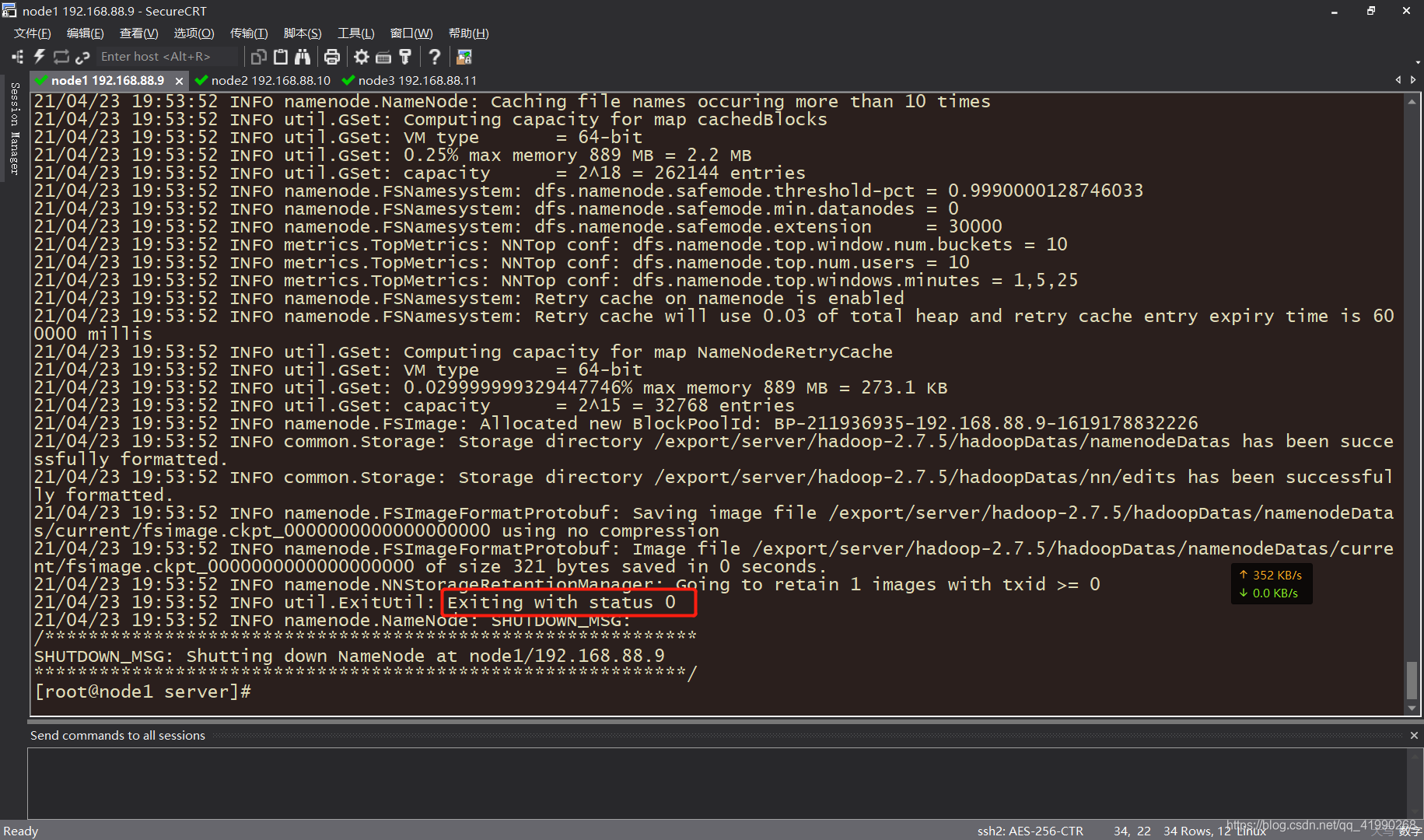Close the node1 session tab

coord(179,81)
